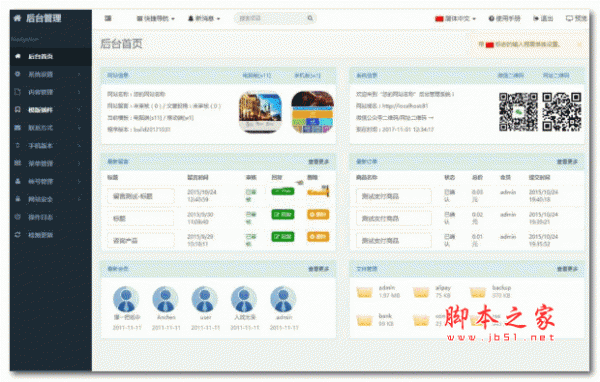Open the 测试支付商品 order priced 0.02元
Viewport: 600px width, 382px height.
[393, 219]
